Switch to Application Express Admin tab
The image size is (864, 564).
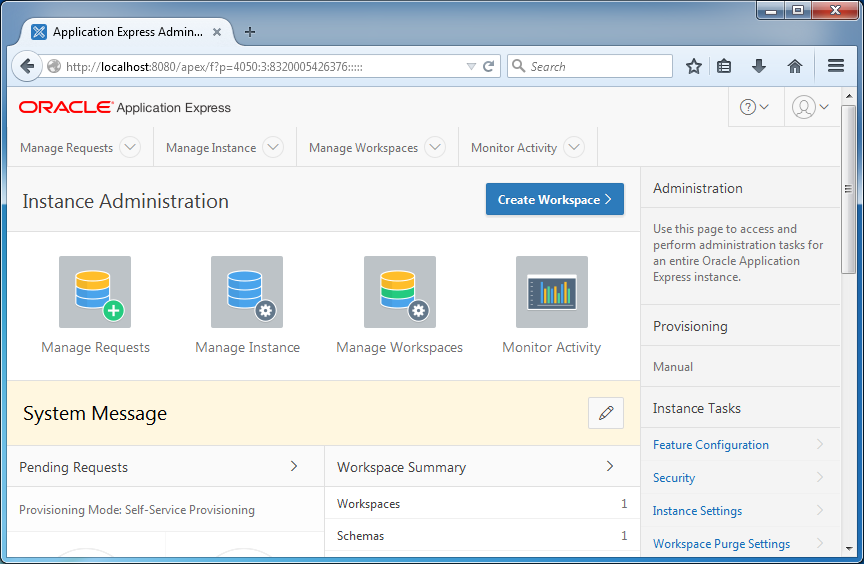point(127,32)
